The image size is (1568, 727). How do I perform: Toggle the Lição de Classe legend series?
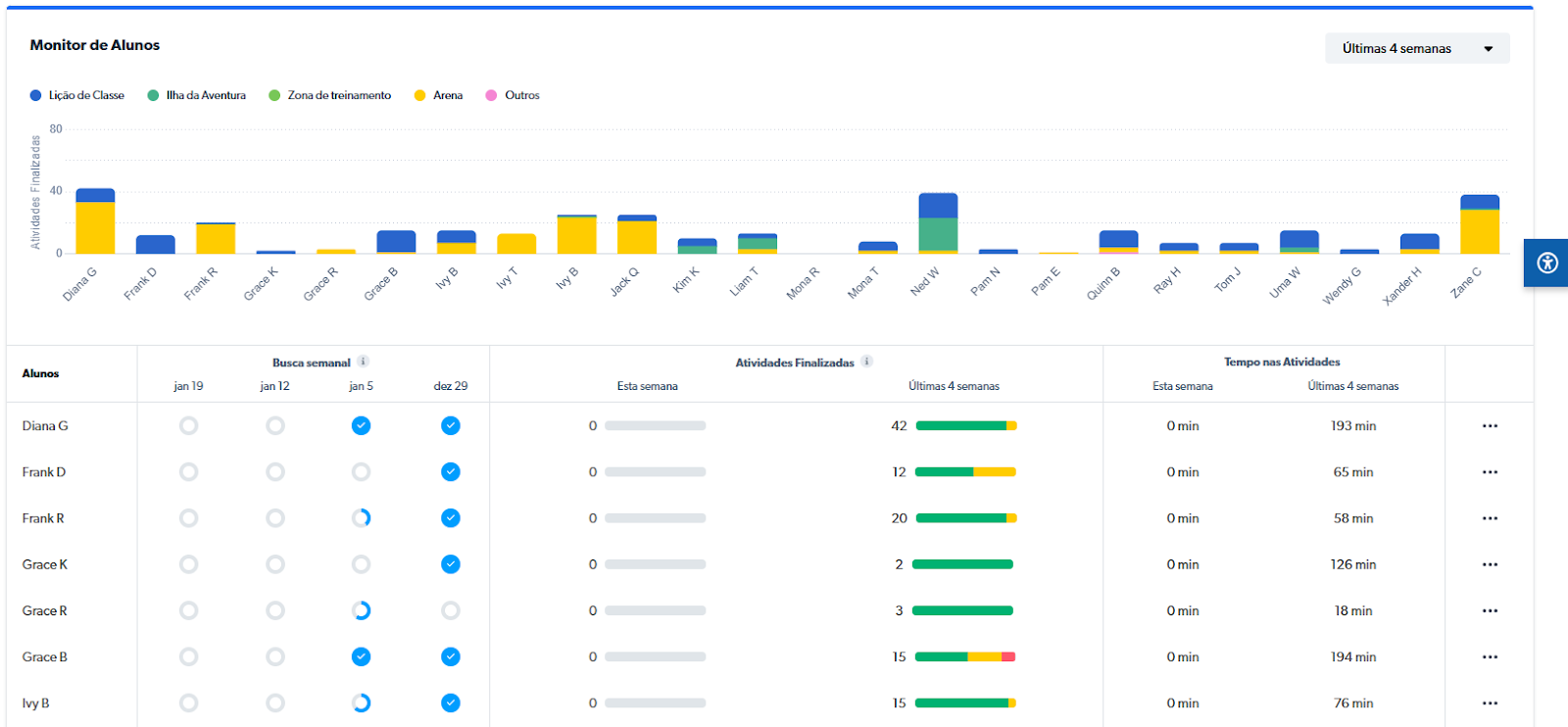77,95
